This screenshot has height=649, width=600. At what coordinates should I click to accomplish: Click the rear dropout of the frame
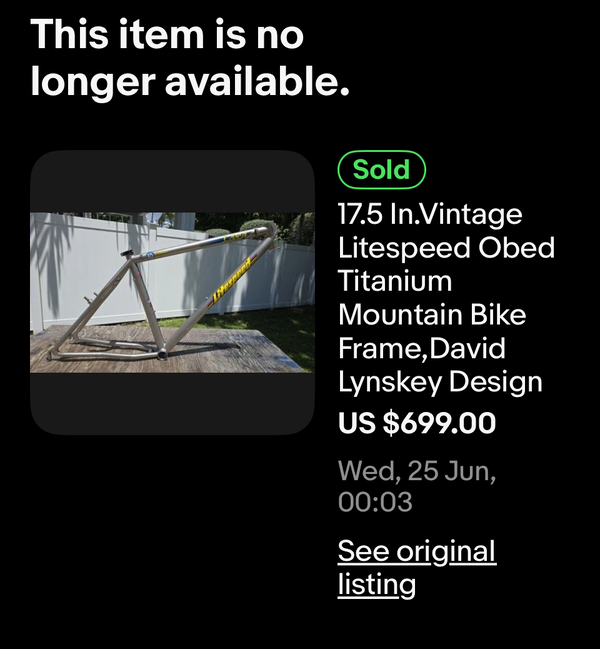coord(51,355)
